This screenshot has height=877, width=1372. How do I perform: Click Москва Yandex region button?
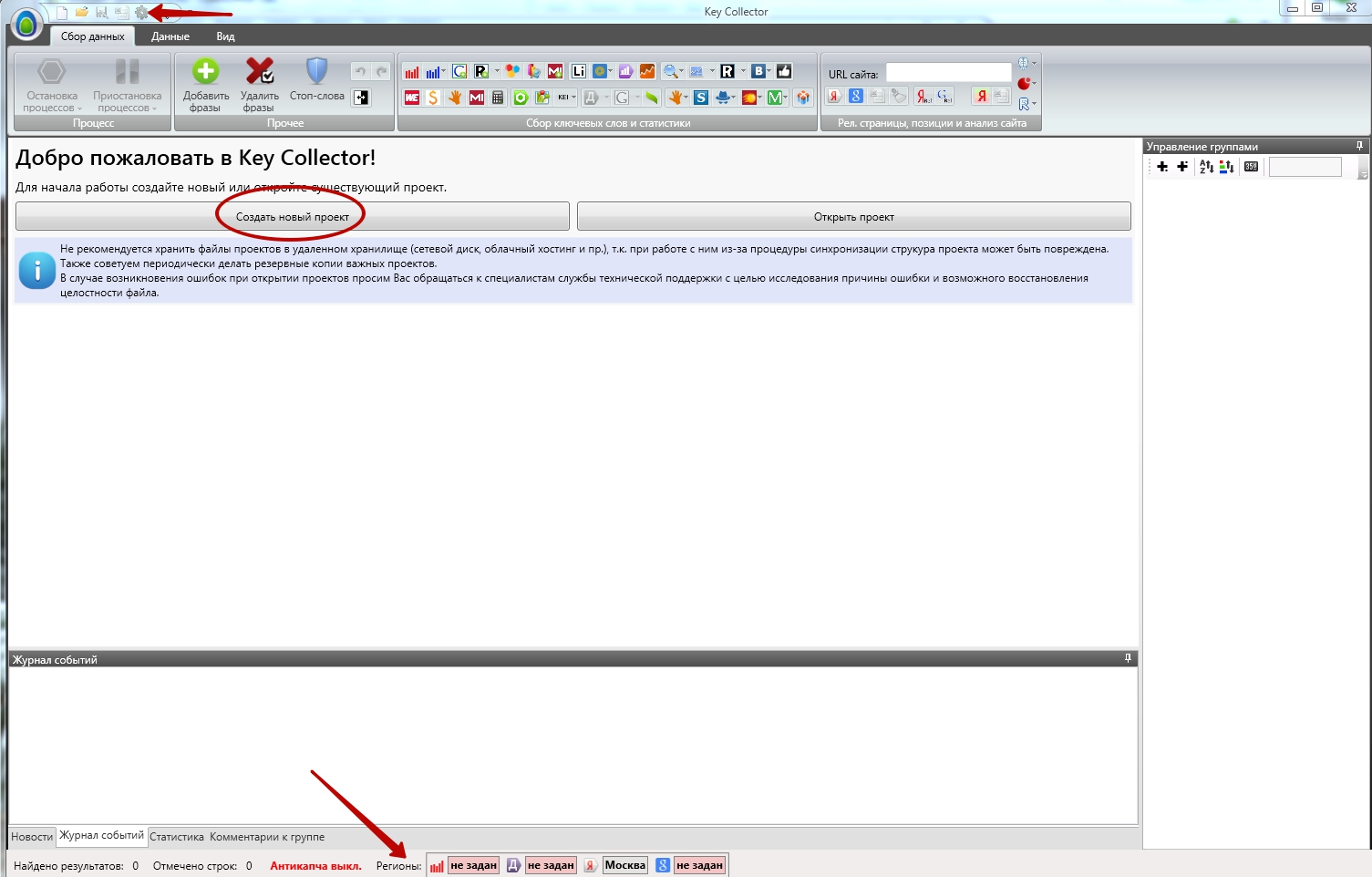click(x=625, y=865)
